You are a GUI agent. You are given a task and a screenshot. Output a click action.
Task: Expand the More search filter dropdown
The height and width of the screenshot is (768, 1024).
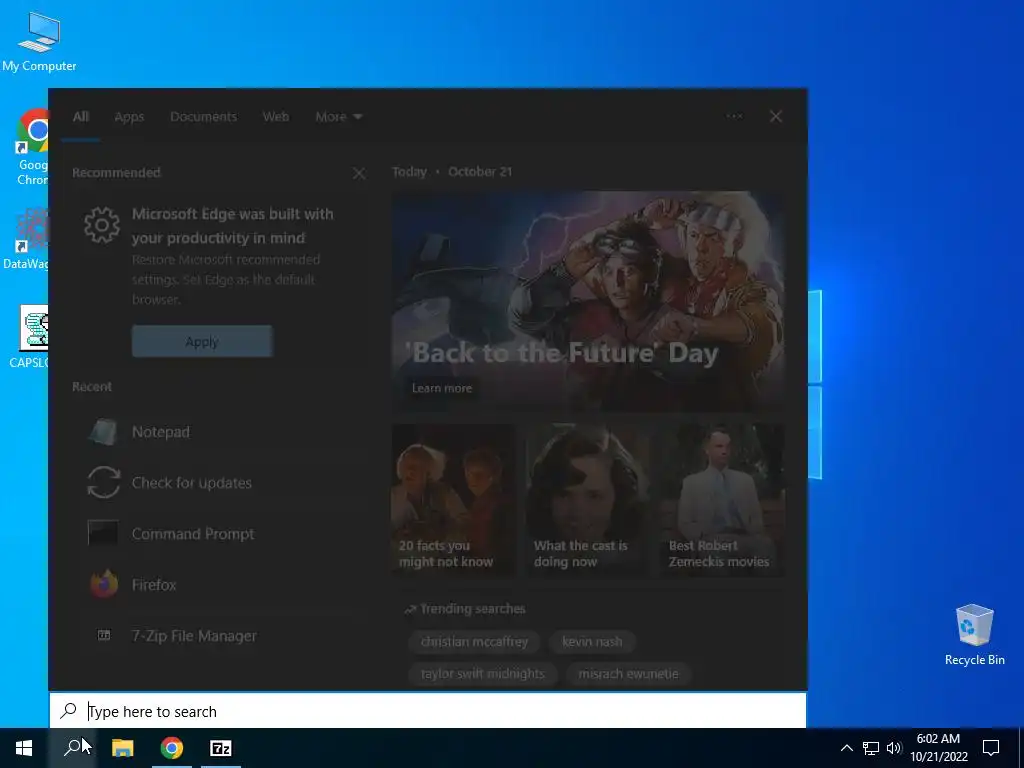pyautogui.click(x=338, y=116)
